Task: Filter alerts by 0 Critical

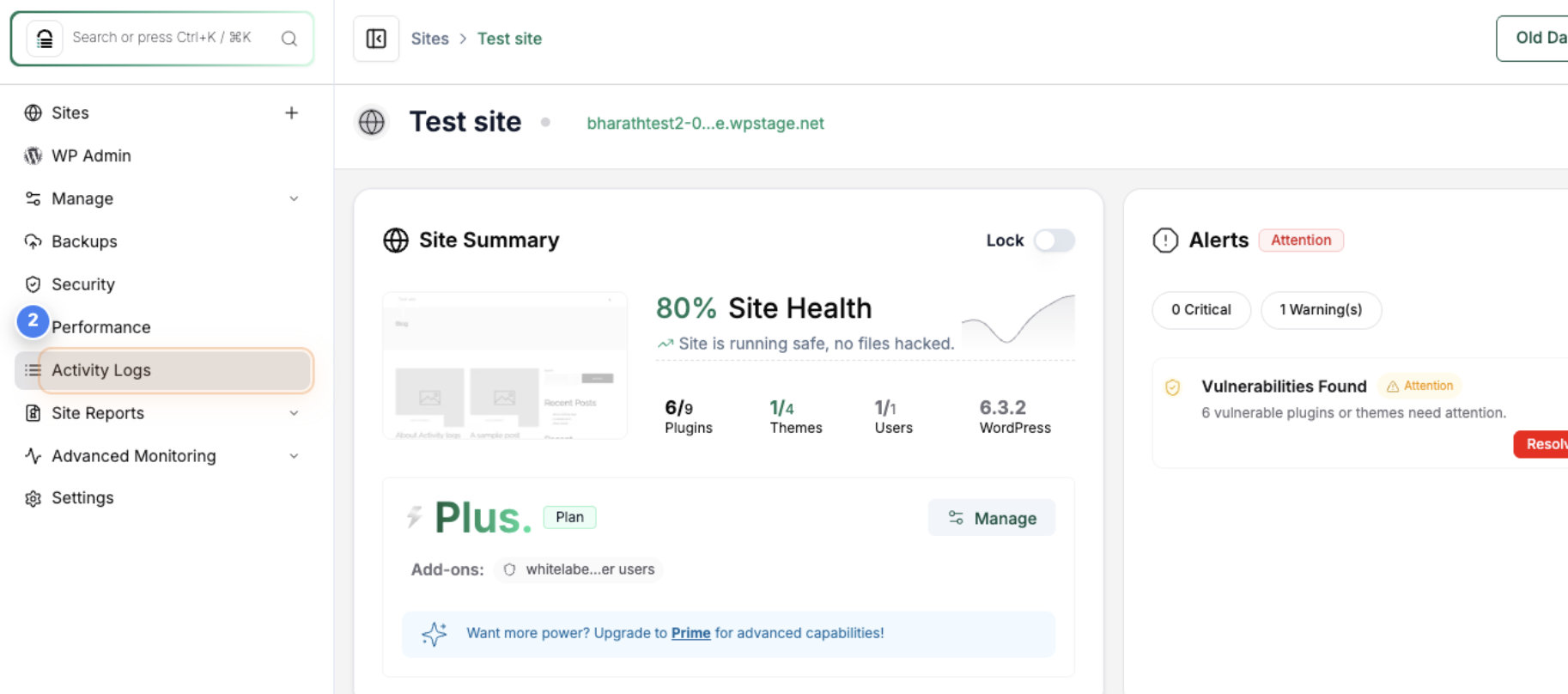Action: 1201,310
